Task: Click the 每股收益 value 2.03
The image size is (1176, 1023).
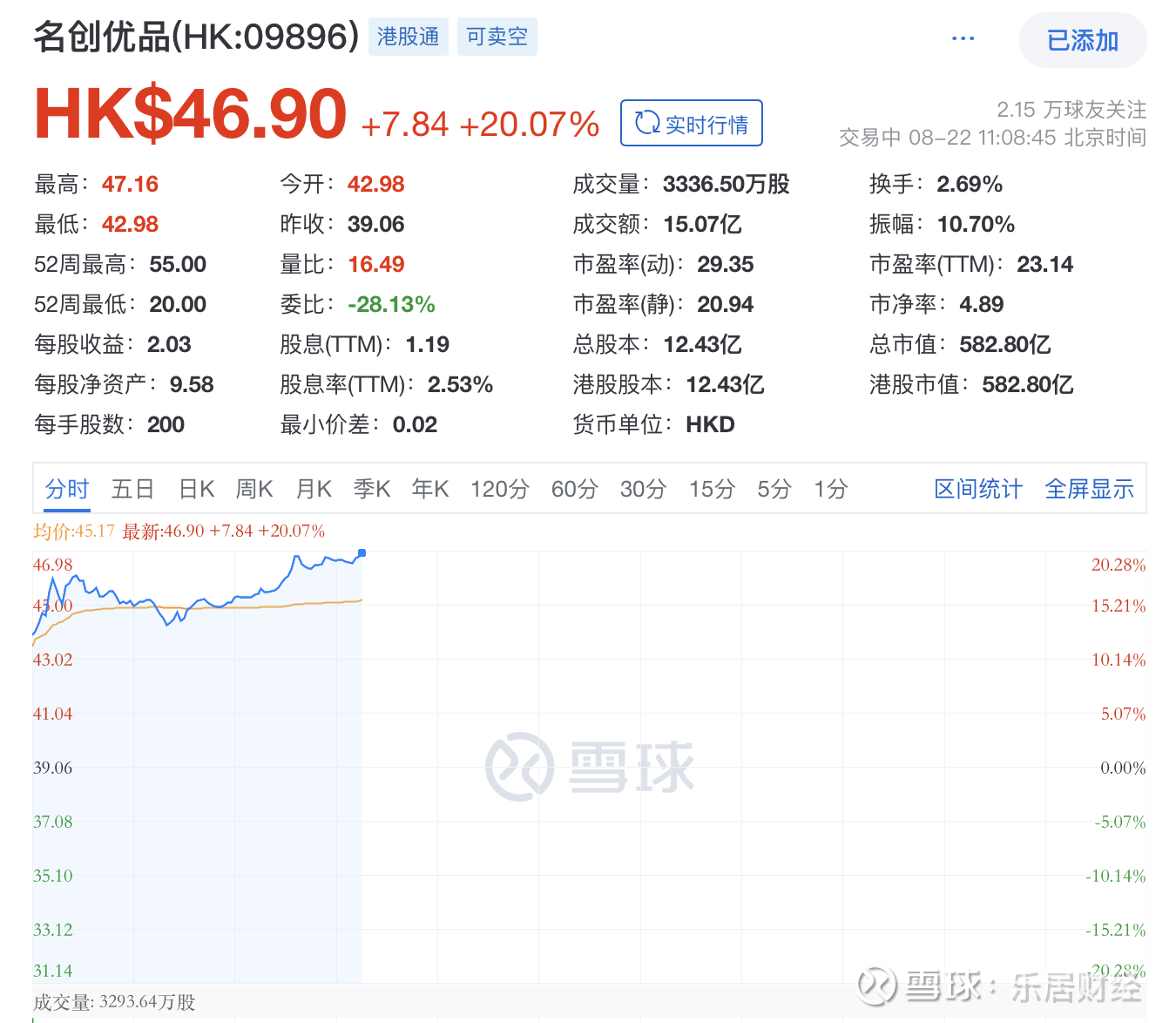Action: coord(169,344)
